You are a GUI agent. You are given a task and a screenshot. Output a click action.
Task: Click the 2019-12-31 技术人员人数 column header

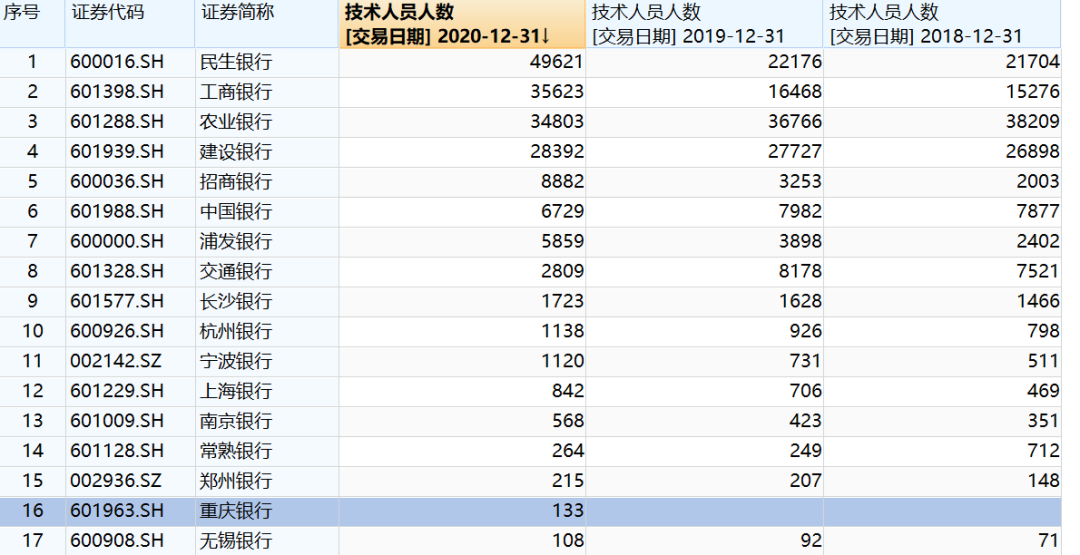click(x=704, y=24)
